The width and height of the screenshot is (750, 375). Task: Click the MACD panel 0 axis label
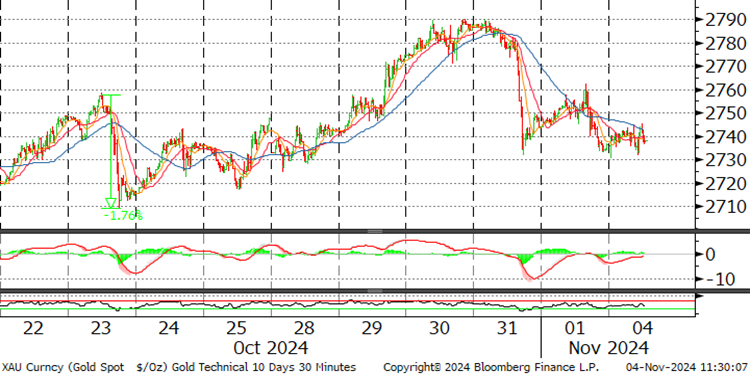pos(710,254)
